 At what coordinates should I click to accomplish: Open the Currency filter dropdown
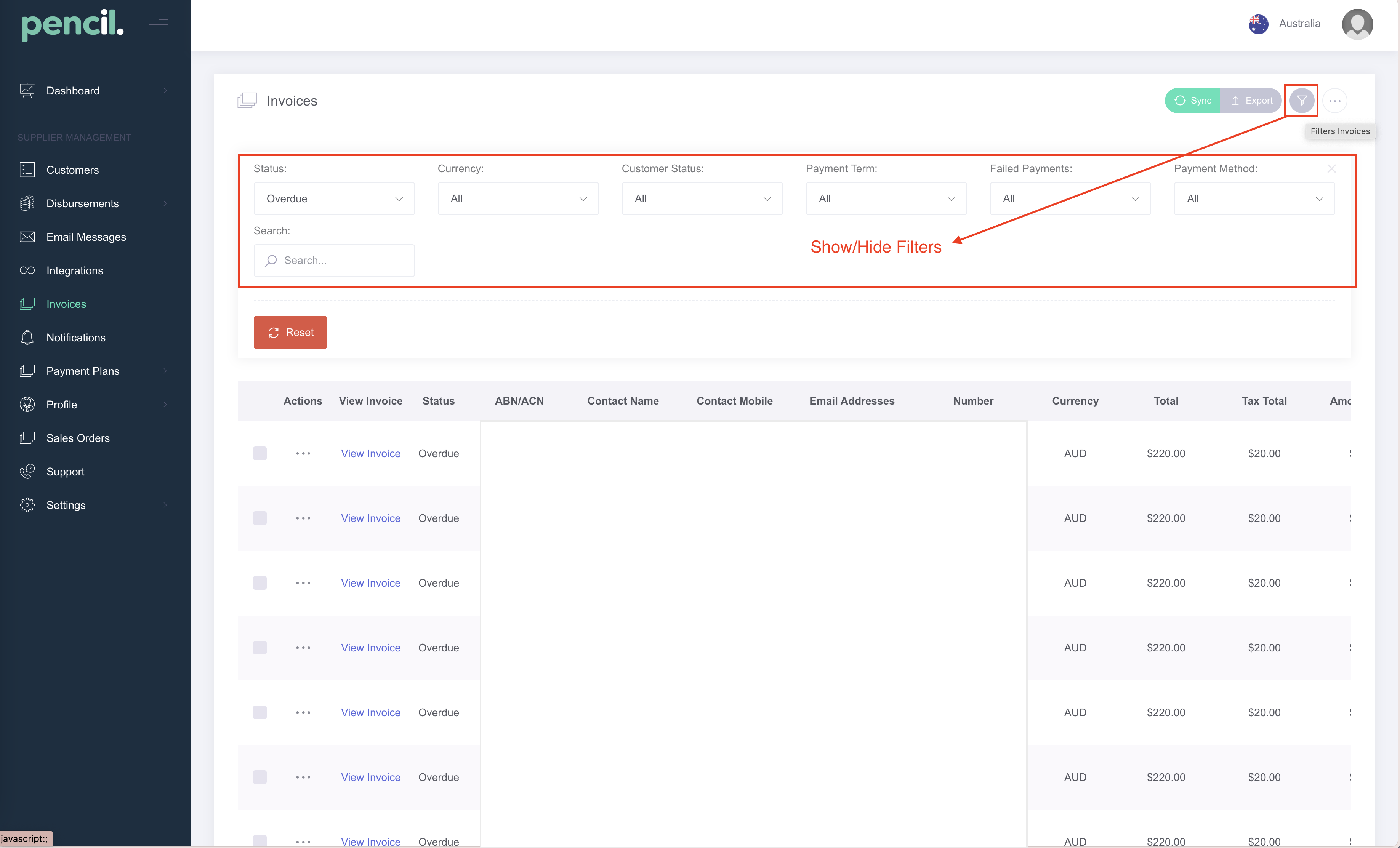pyautogui.click(x=518, y=198)
